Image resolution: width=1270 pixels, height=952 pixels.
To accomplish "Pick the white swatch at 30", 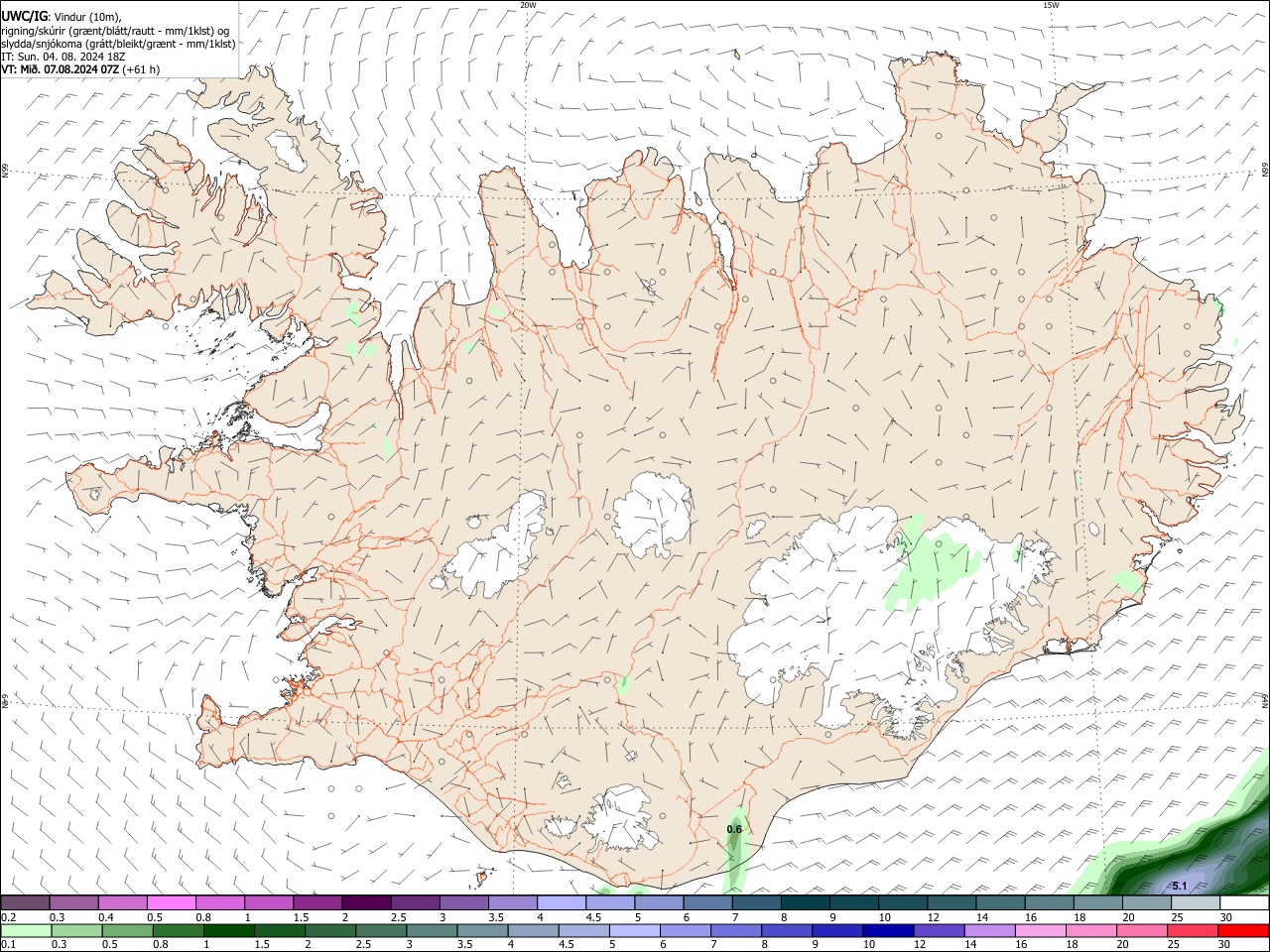I will pyautogui.click(x=1243, y=902).
